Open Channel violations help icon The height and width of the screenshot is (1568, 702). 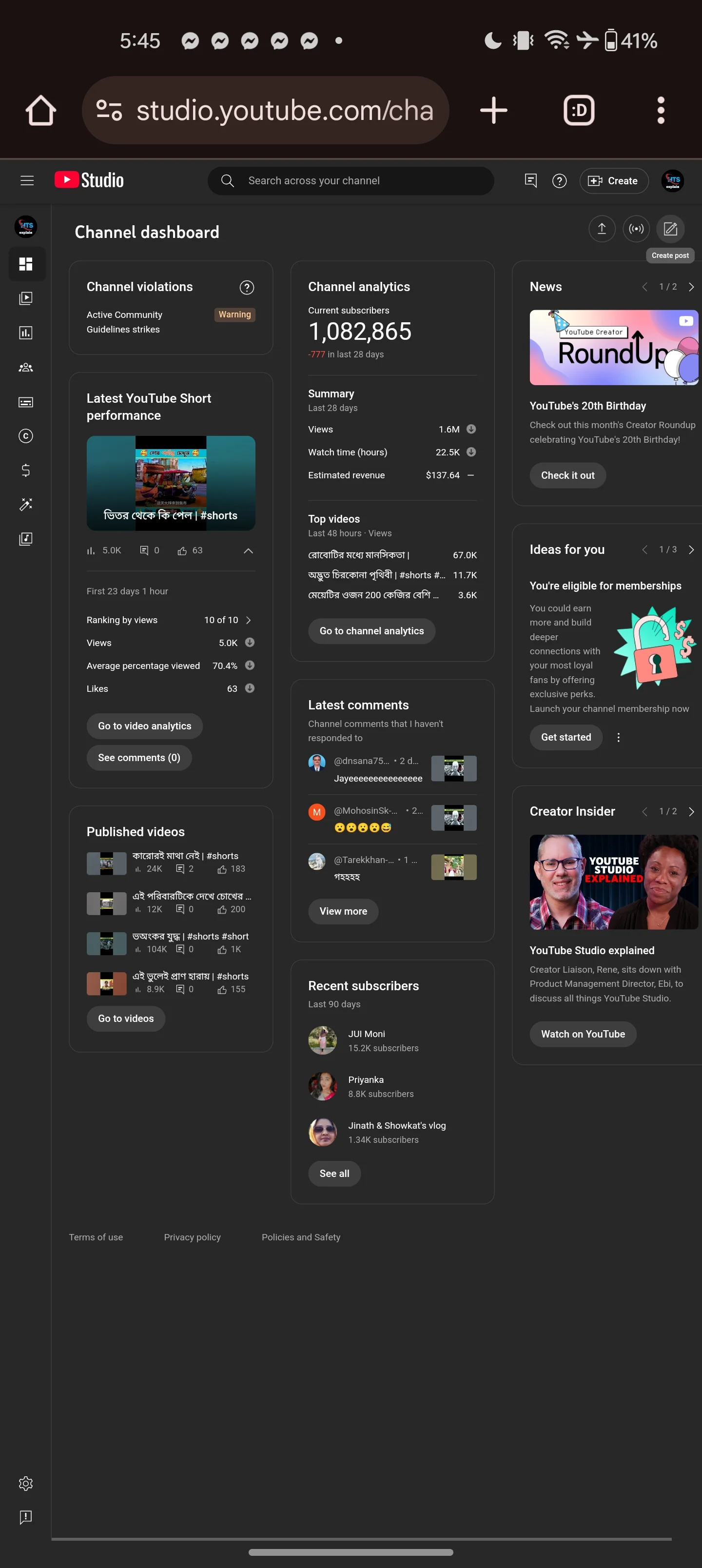247,287
